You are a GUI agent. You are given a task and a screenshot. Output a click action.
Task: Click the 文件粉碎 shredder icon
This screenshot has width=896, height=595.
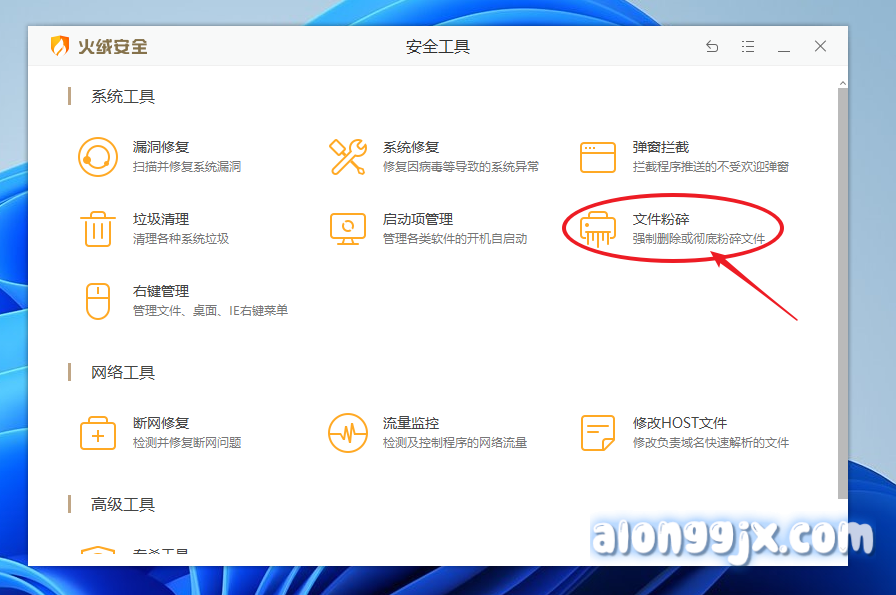[598, 229]
